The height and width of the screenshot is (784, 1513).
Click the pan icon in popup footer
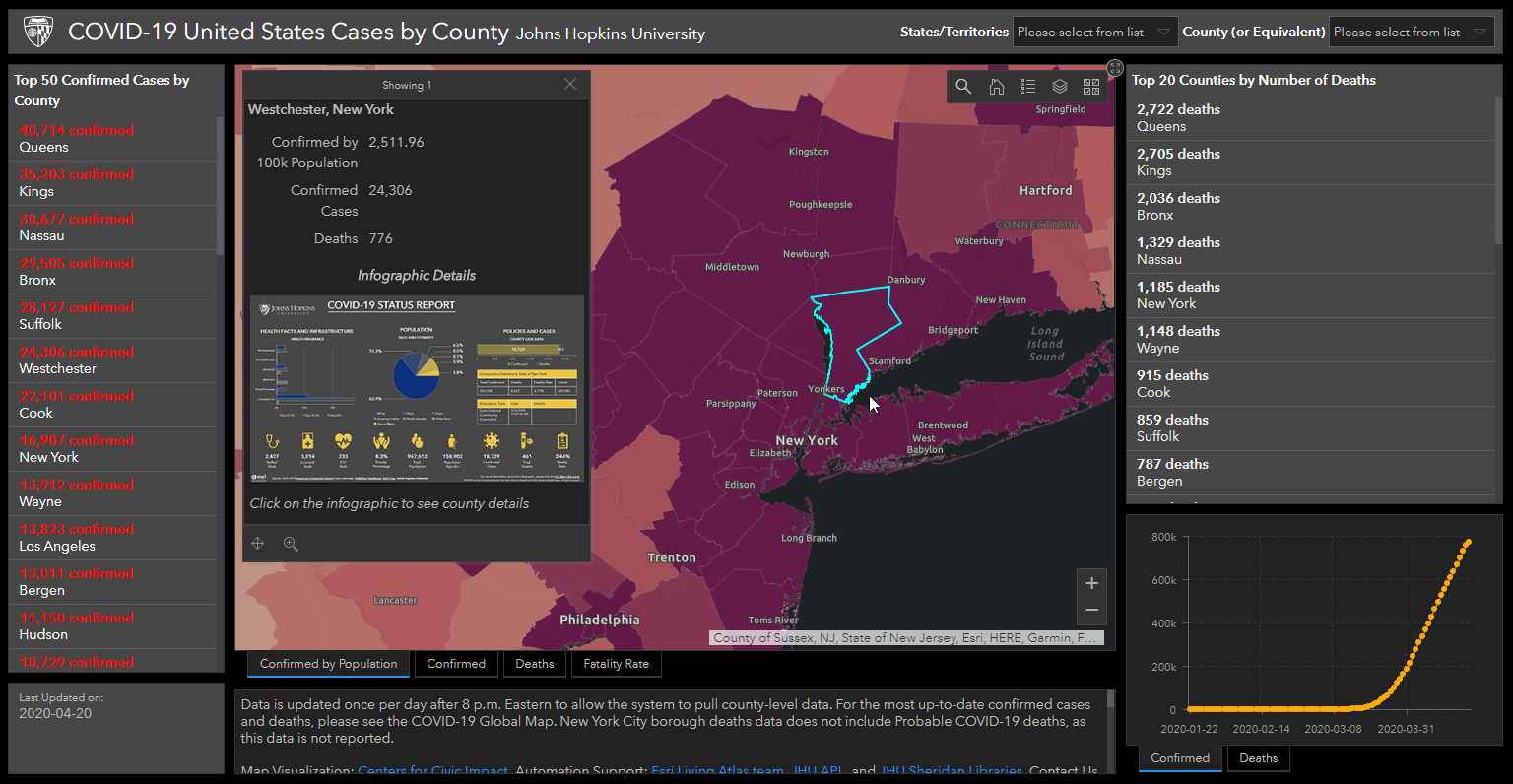(x=258, y=544)
